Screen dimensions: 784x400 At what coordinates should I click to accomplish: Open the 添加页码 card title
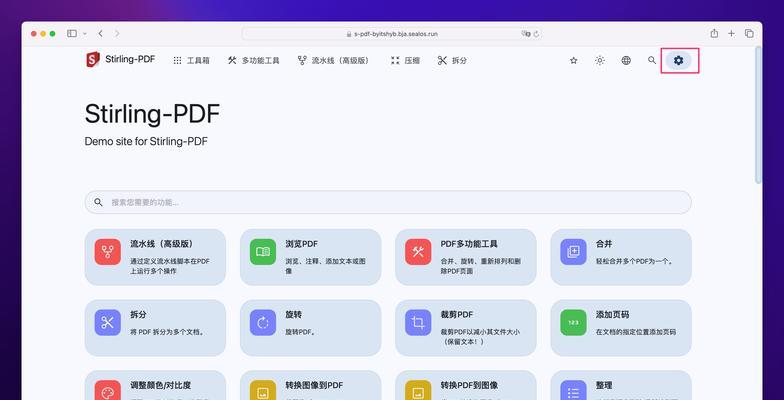[612, 314]
